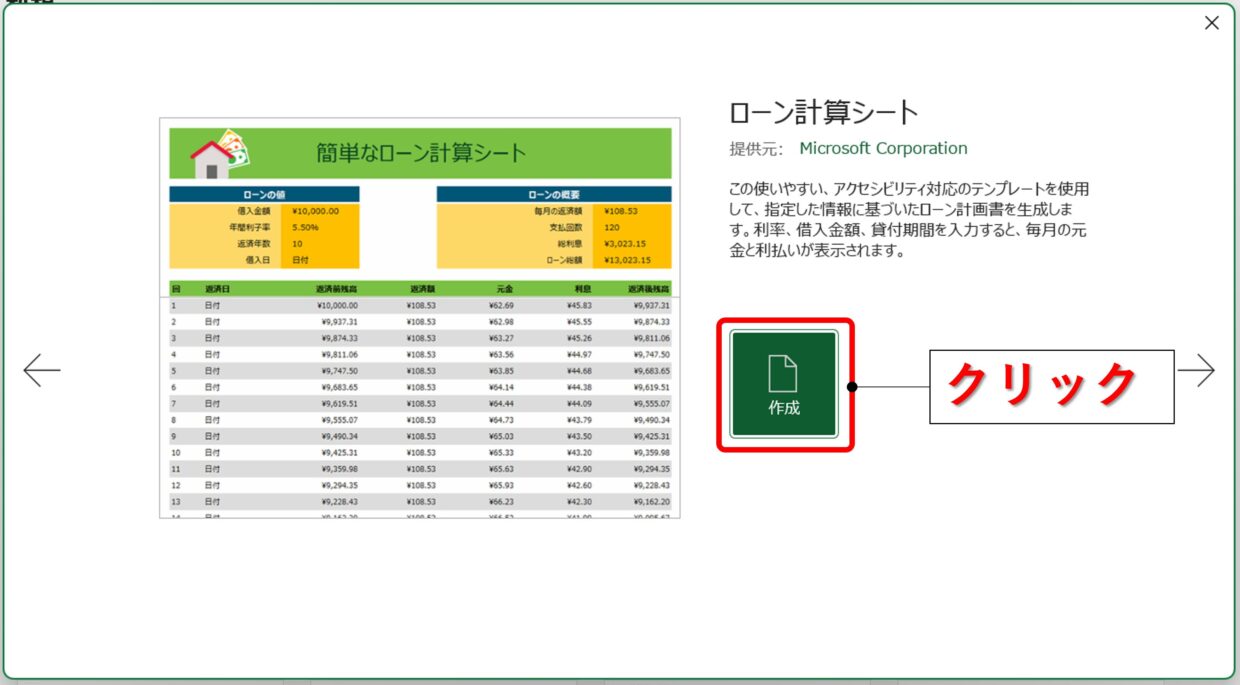This screenshot has height=685, width=1240.
Task: Click the 5.50% annual rate value
Action: tap(305, 227)
